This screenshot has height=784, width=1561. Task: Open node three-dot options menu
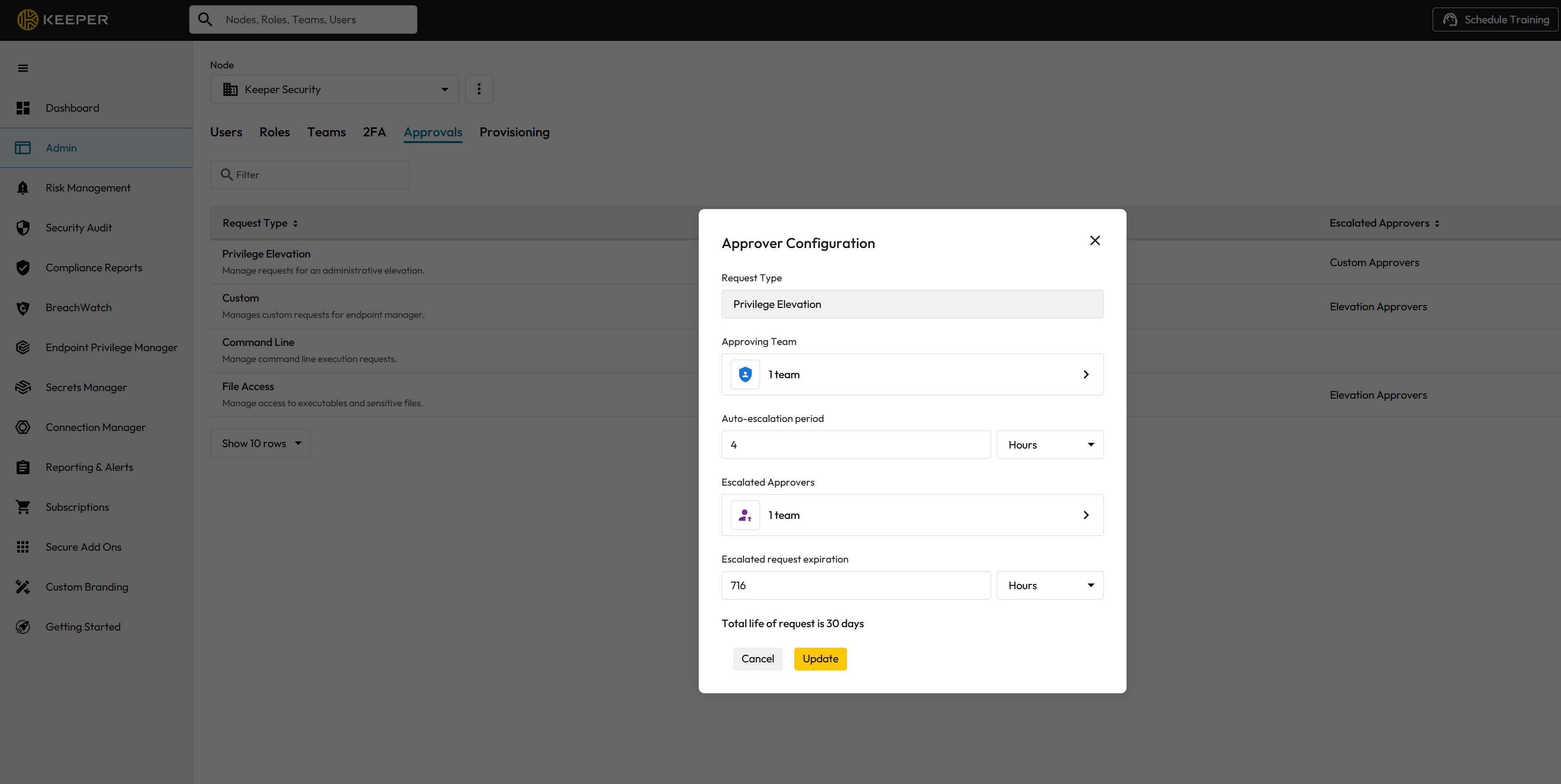[x=479, y=89]
